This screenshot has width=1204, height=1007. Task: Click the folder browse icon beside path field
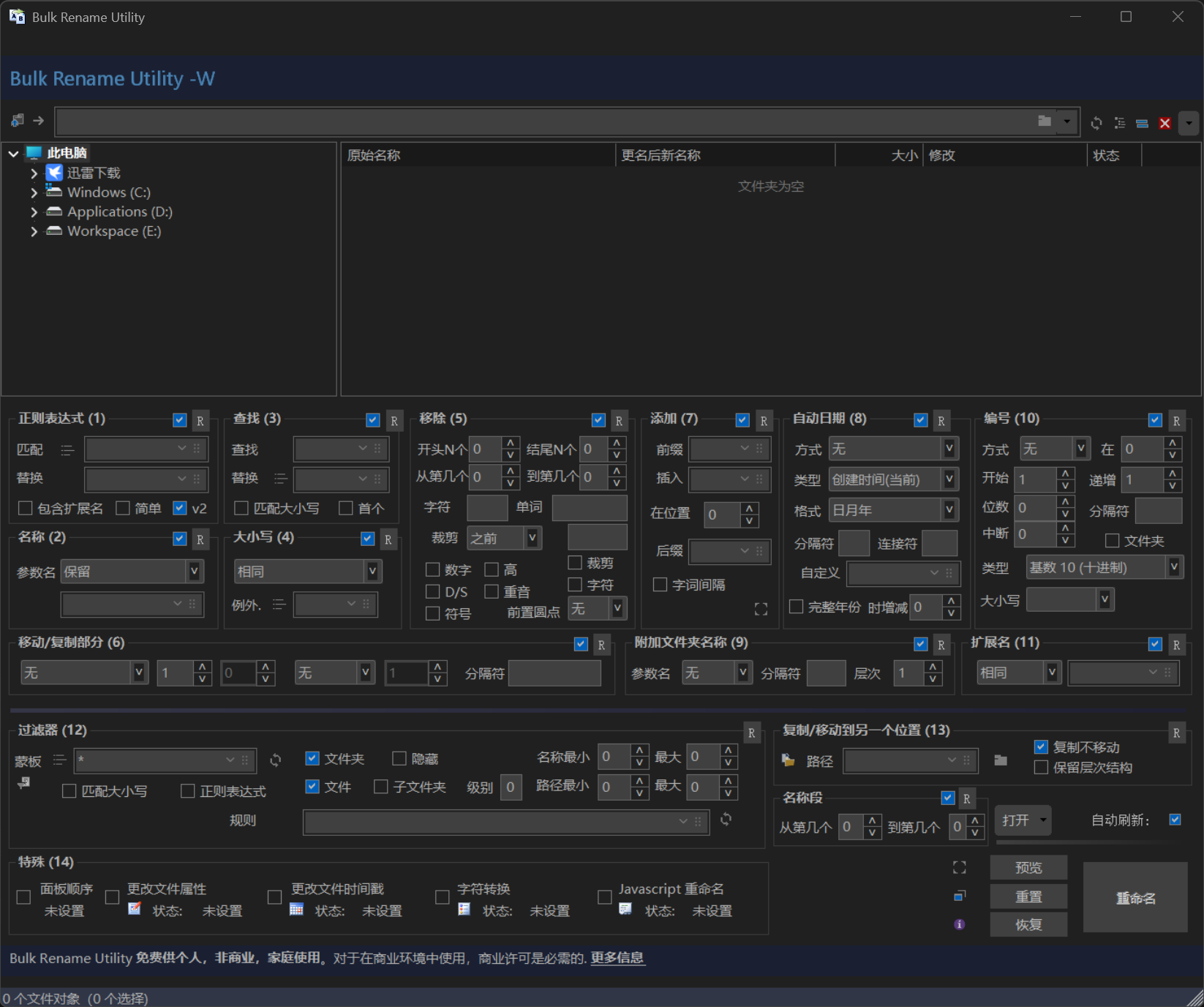(1045, 121)
